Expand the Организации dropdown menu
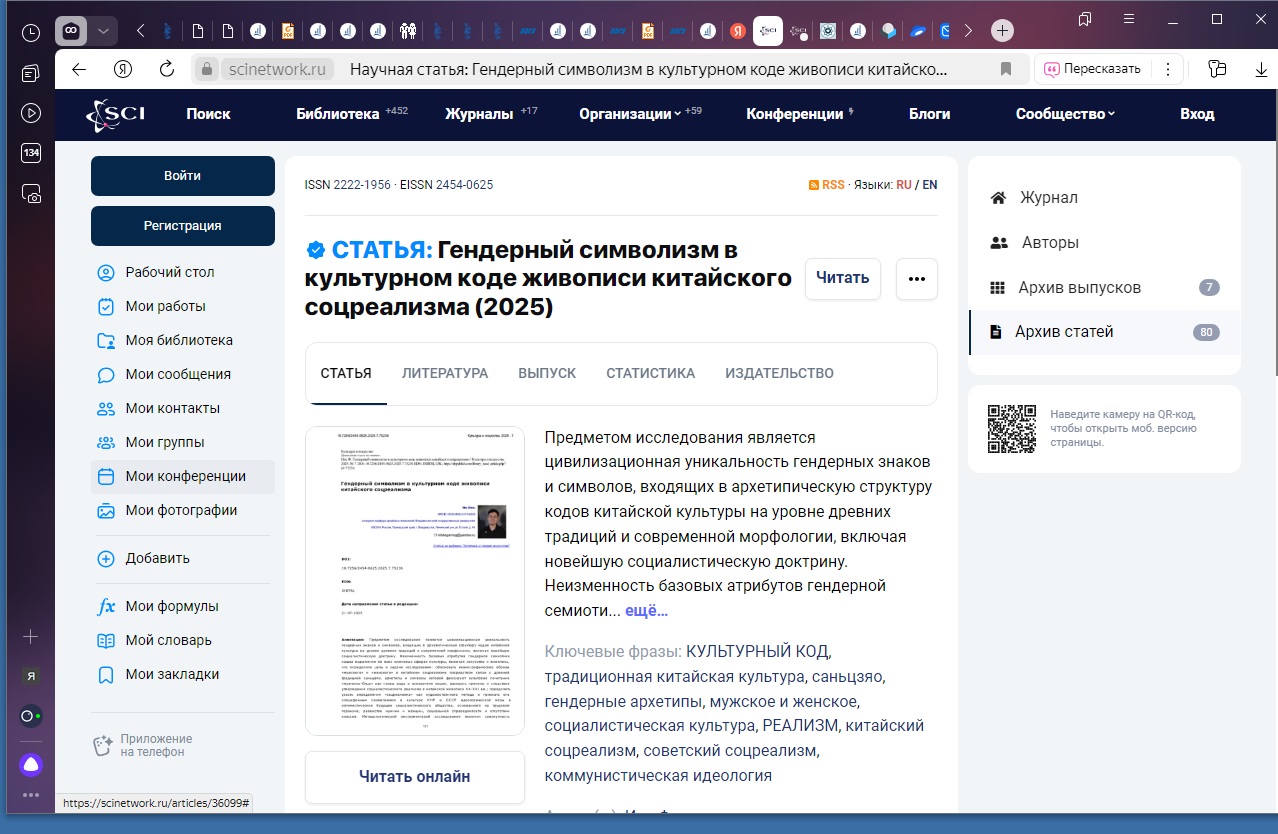 (x=630, y=114)
